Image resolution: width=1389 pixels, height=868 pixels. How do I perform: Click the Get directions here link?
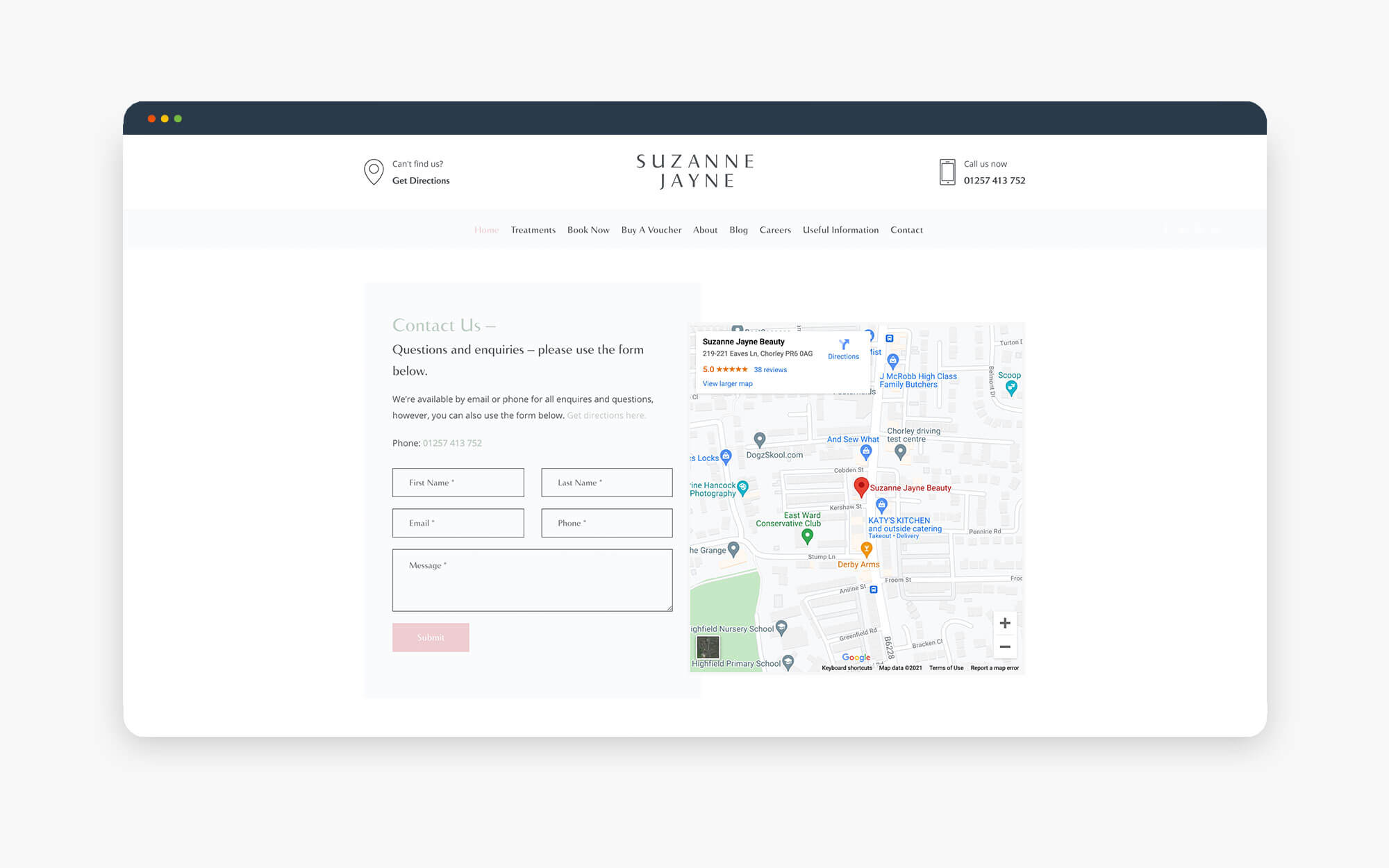[606, 415]
